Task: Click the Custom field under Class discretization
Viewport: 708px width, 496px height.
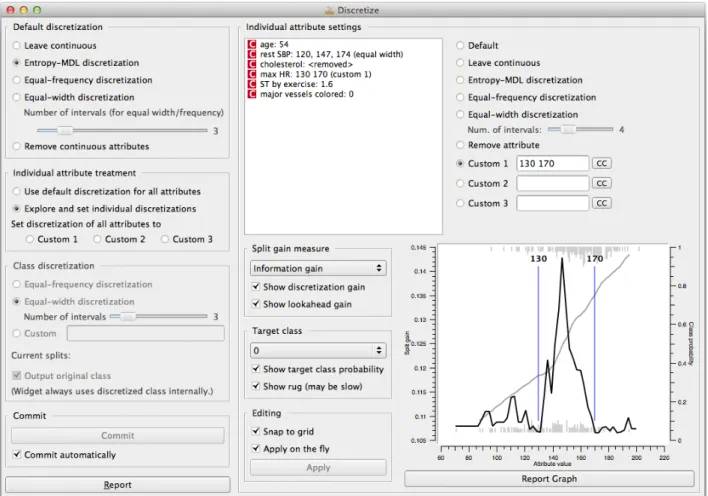Action: point(145,333)
